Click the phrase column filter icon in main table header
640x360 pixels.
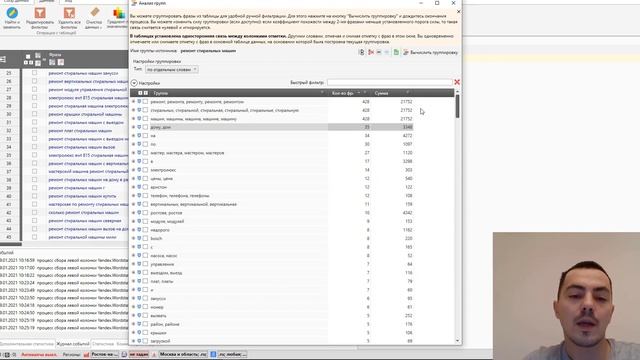click(52, 62)
